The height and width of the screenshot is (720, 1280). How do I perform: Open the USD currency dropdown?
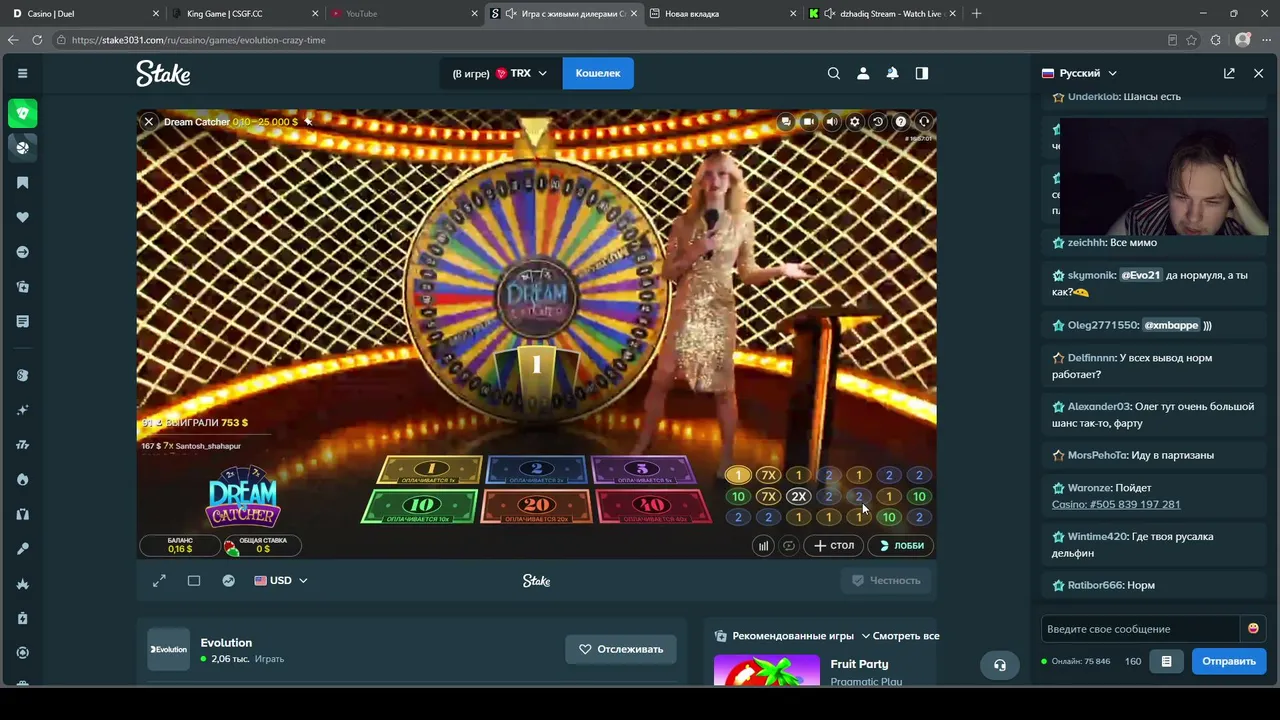click(281, 581)
